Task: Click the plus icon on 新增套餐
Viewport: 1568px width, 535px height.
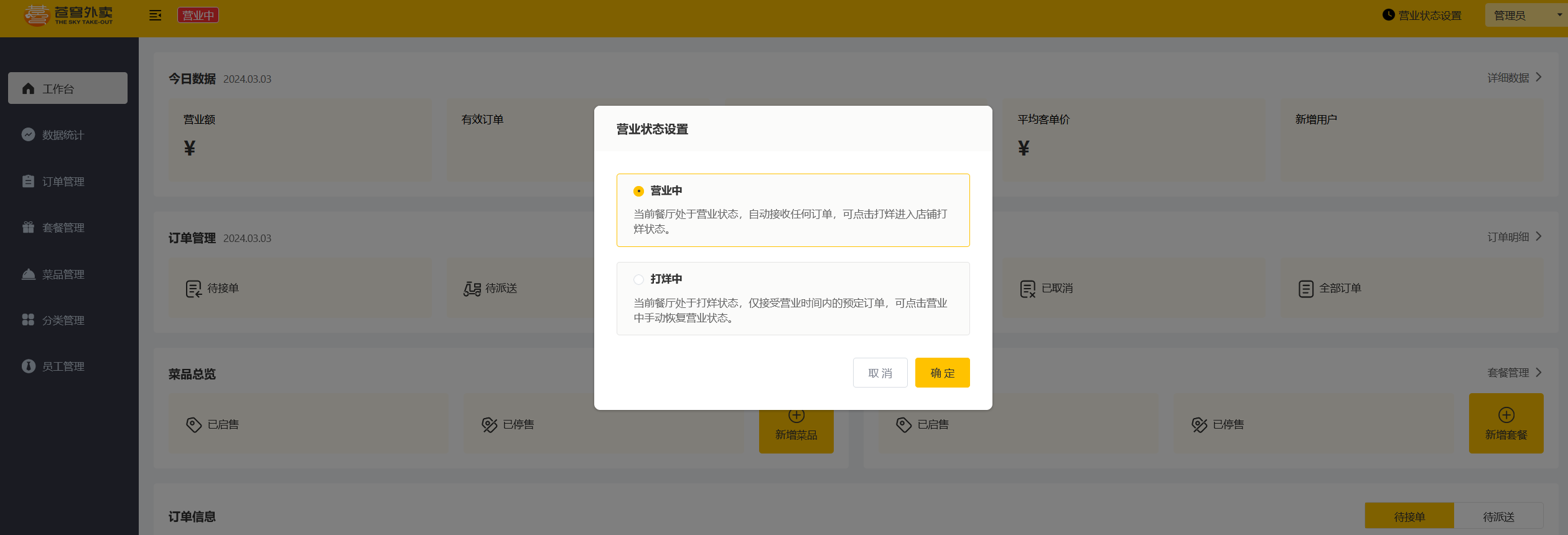Action: point(1506,415)
